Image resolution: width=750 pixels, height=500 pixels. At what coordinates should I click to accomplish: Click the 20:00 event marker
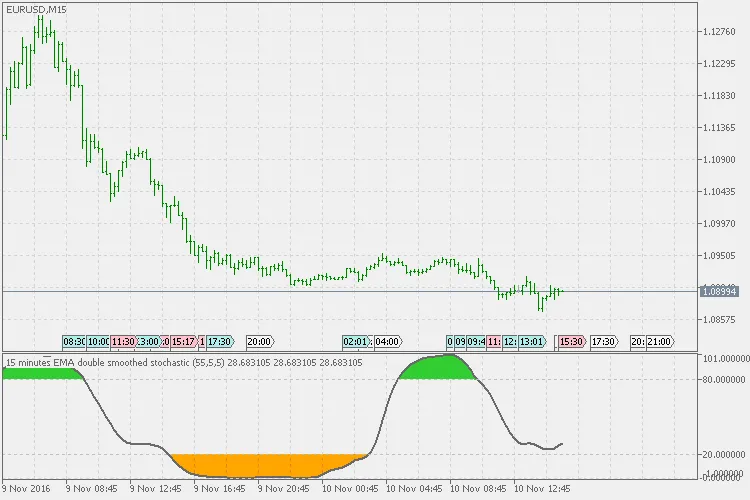click(x=260, y=341)
